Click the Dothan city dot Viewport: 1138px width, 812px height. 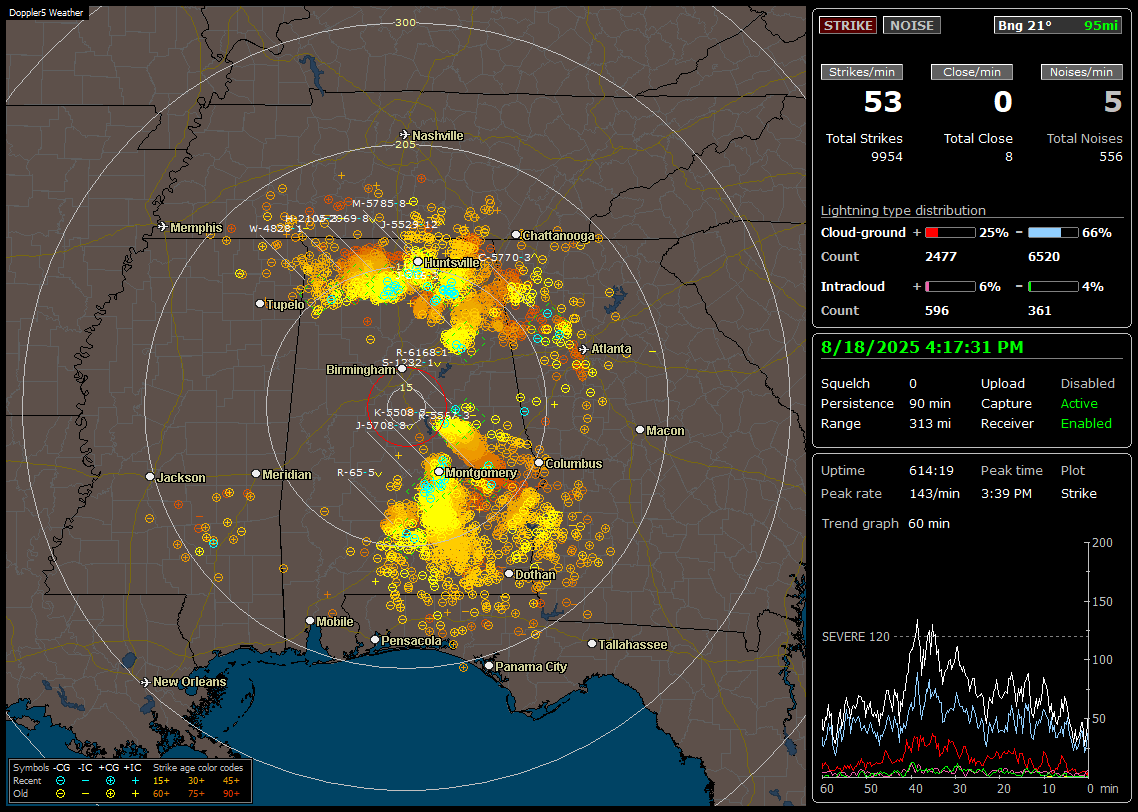[x=509, y=573]
